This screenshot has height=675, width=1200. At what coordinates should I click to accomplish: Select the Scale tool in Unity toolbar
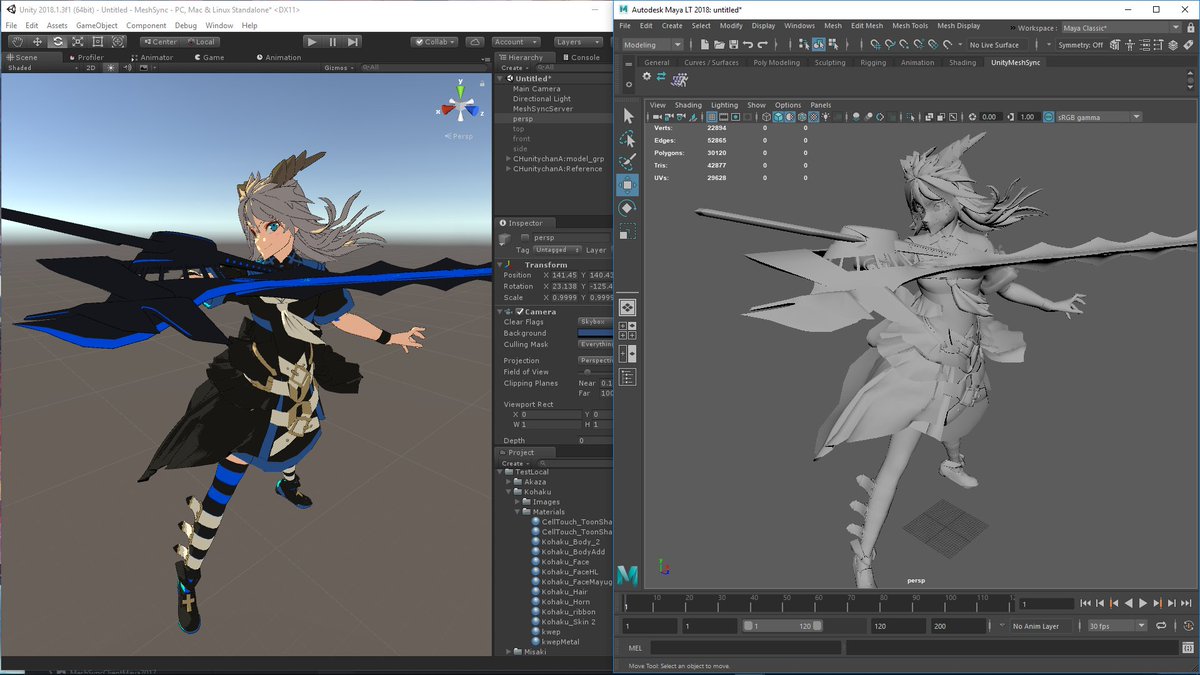point(77,42)
